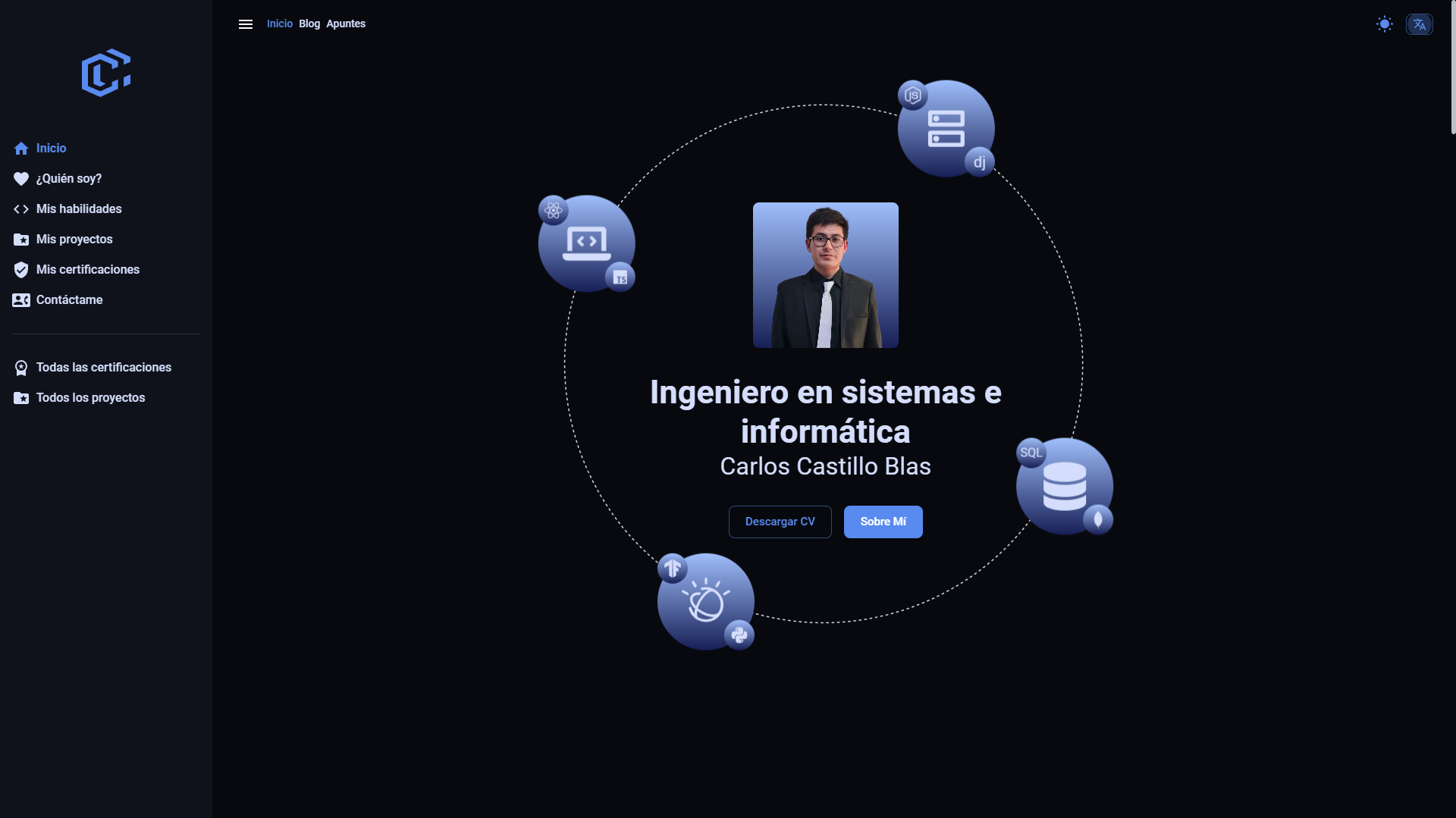Click the Sobre Mí button
1456x818 pixels.
coord(883,522)
